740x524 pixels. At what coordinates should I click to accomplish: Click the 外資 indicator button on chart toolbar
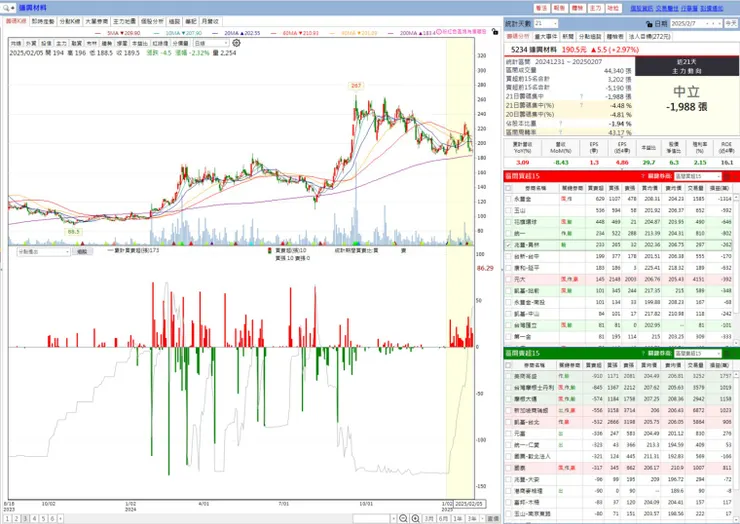pos(31,43)
